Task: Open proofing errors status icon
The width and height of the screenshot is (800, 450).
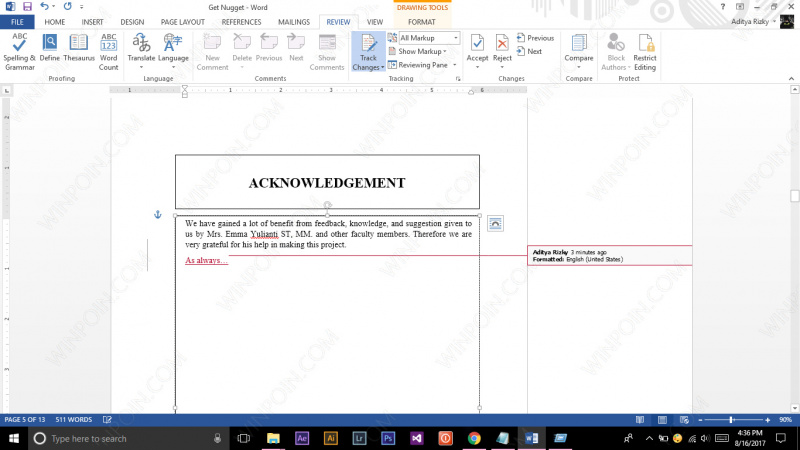Action: click(107, 419)
